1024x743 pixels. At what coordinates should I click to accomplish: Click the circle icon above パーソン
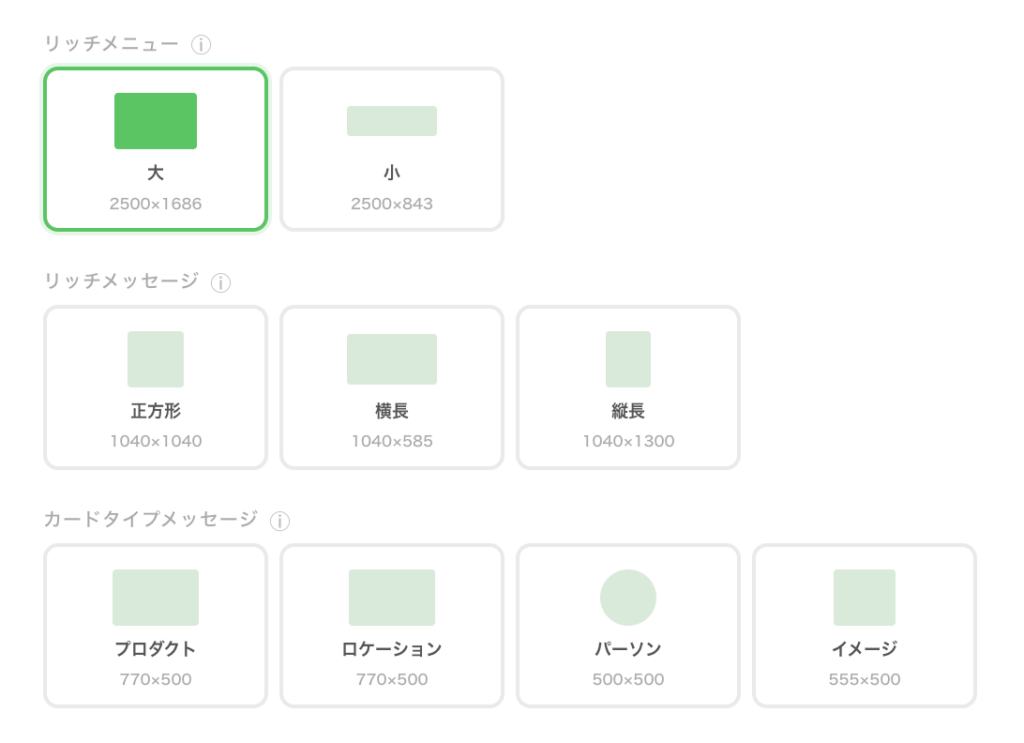click(627, 598)
